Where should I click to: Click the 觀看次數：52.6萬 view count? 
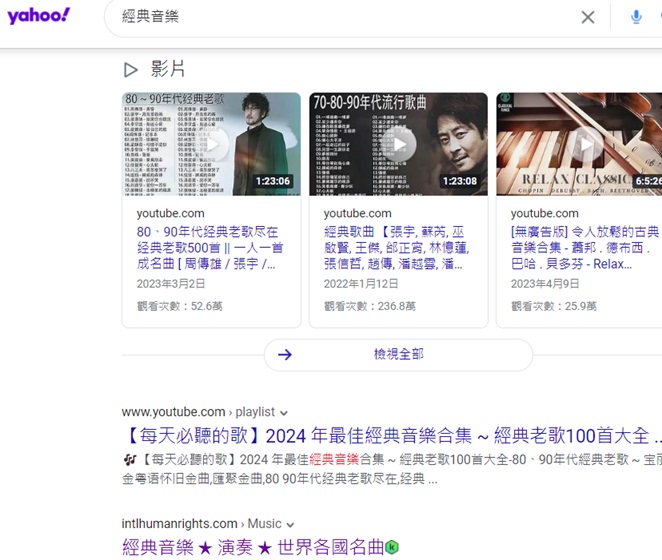(179, 306)
